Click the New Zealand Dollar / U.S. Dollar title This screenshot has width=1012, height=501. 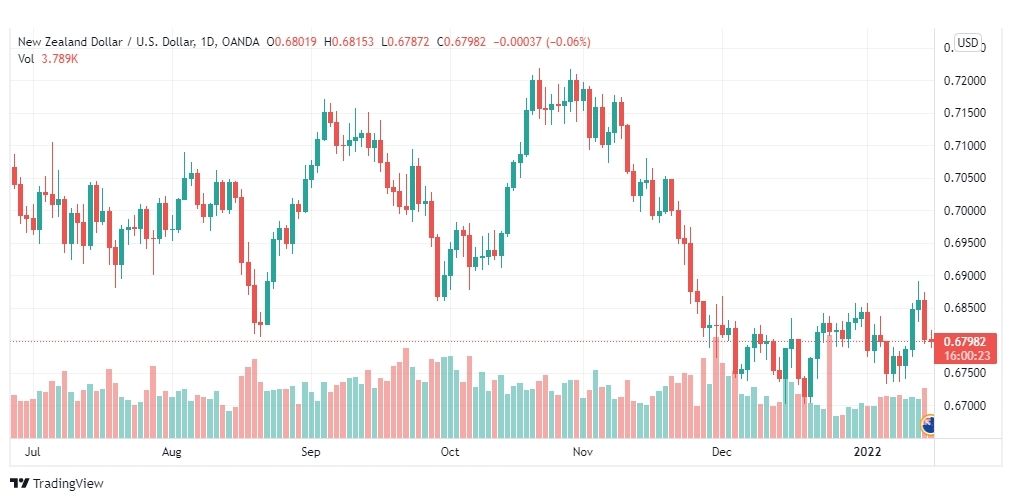coord(106,42)
